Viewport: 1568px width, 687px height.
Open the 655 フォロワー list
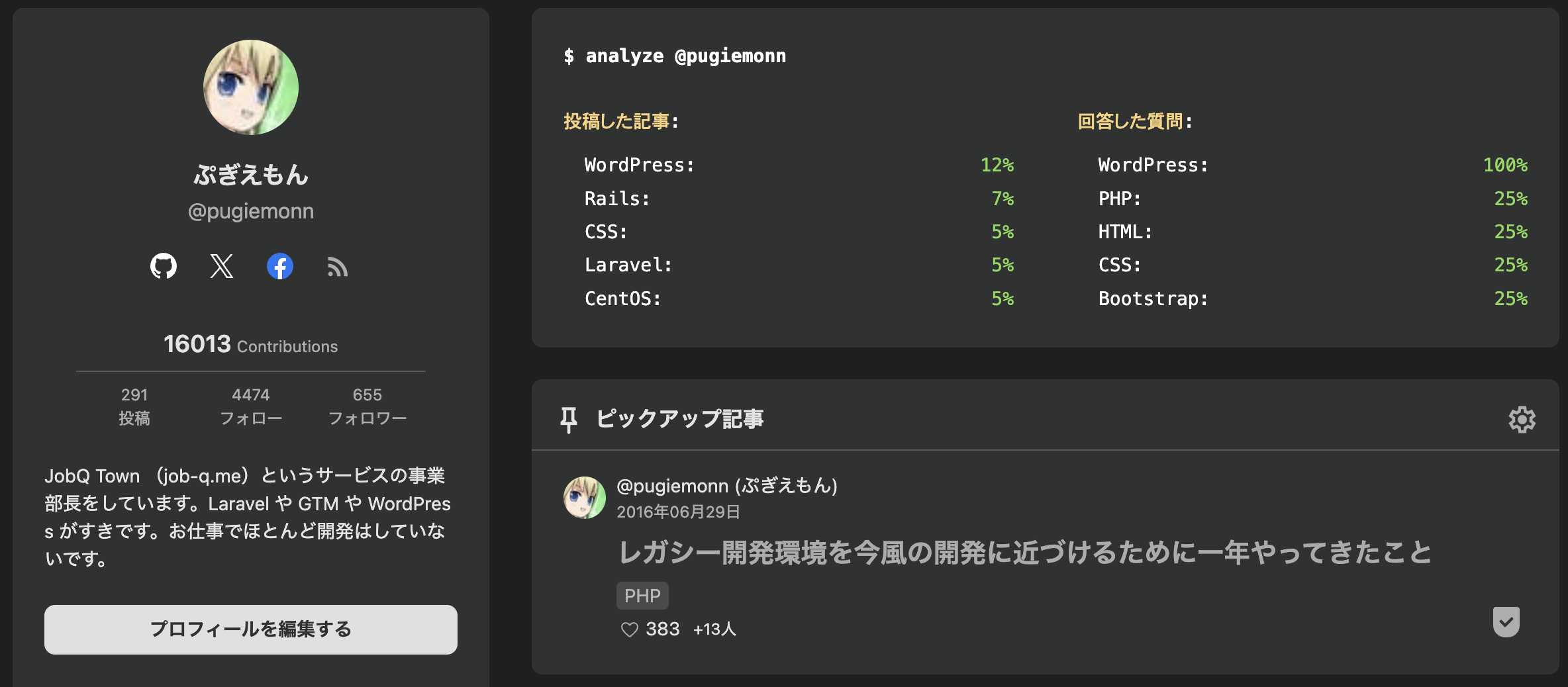[x=367, y=405]
